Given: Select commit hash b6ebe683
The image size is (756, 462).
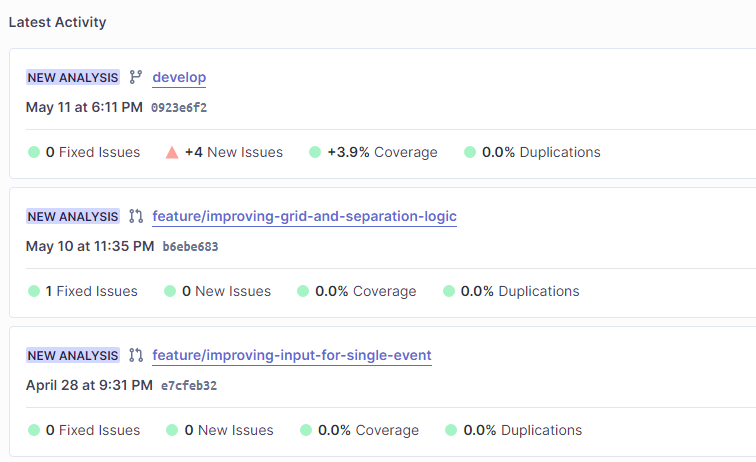Looking at the screenshot, I should [190, 246].
